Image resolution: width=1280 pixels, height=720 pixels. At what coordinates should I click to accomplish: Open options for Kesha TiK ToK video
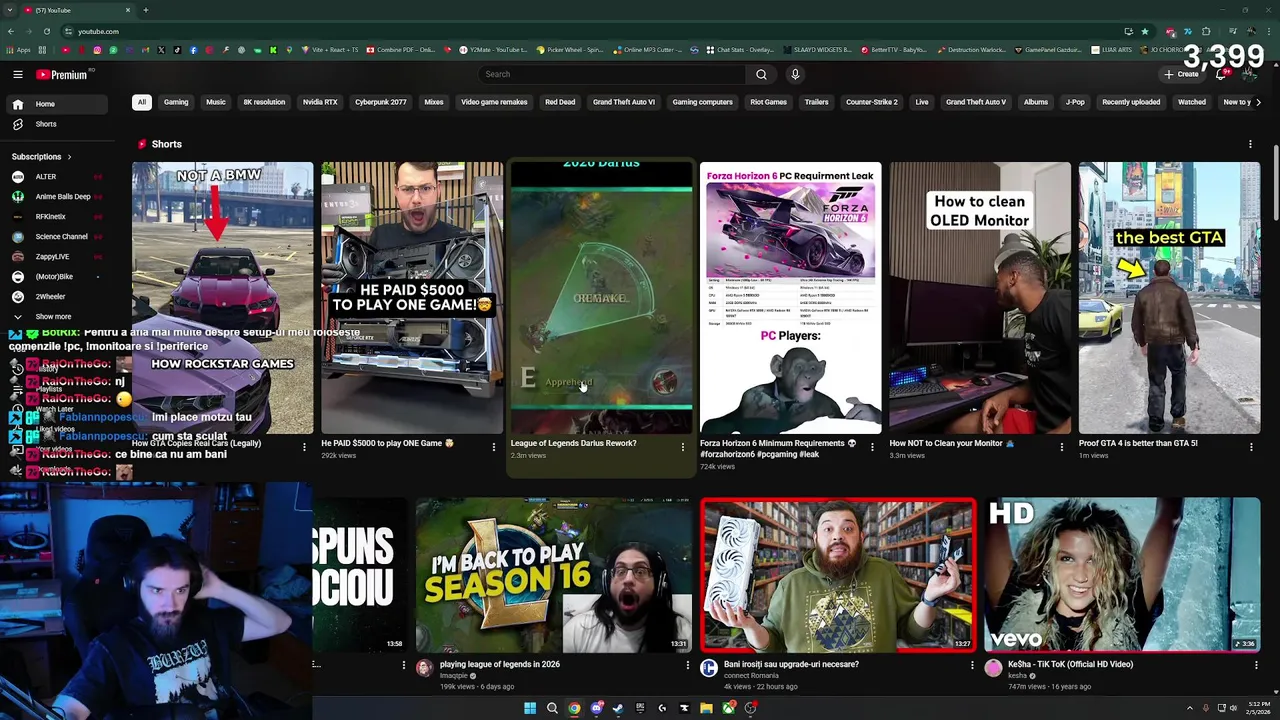(x=1256, y=665)
